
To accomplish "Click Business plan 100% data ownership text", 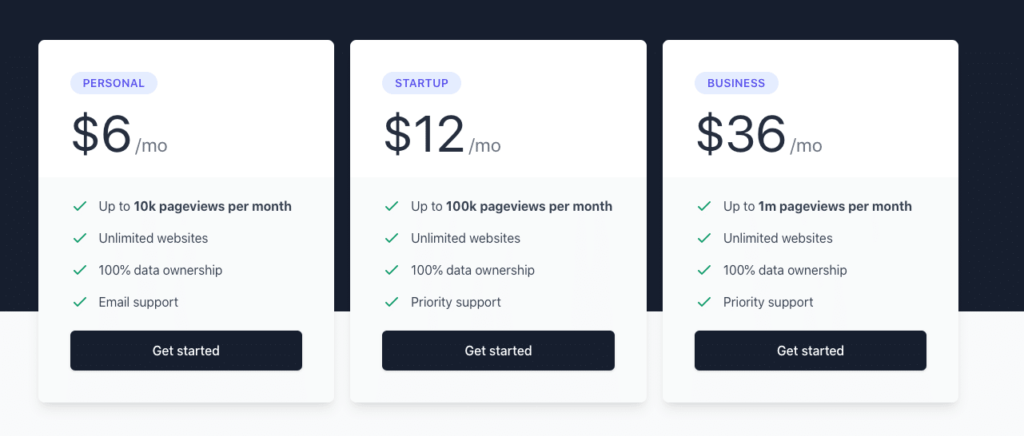I will 785,270.
